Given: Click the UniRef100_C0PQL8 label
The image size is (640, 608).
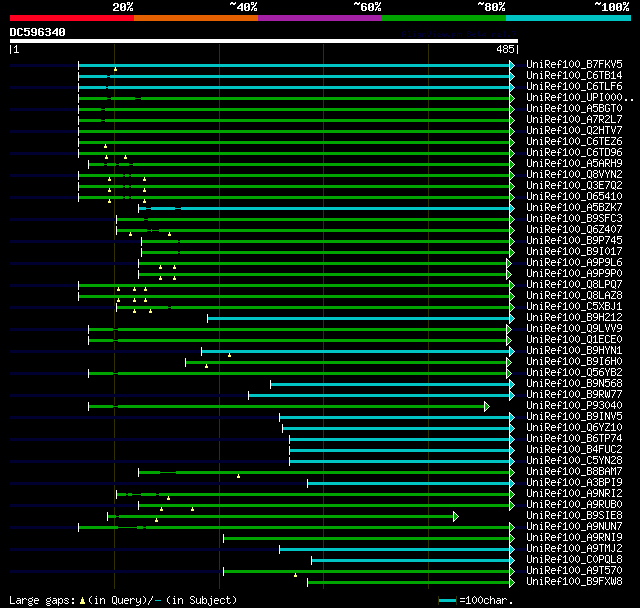Looking at the screenshot, I should [574, 560].
